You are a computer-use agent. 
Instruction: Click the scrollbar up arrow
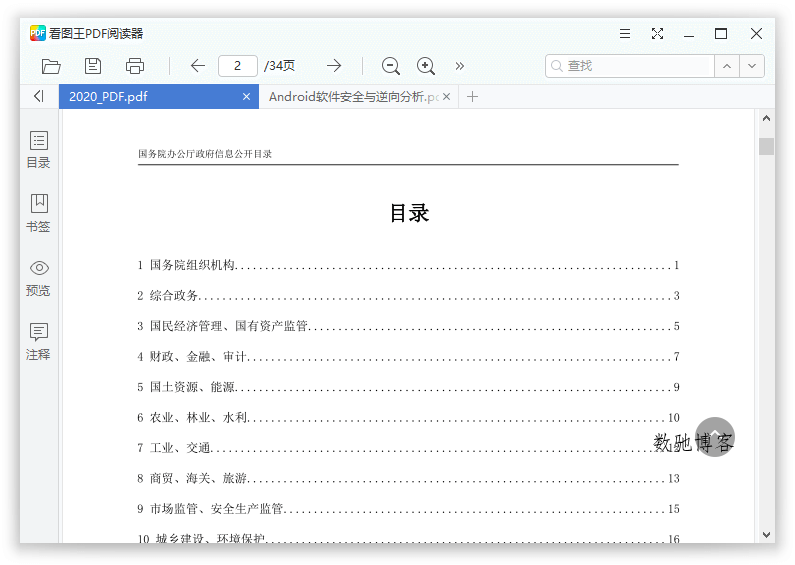[x=766, y=118]
